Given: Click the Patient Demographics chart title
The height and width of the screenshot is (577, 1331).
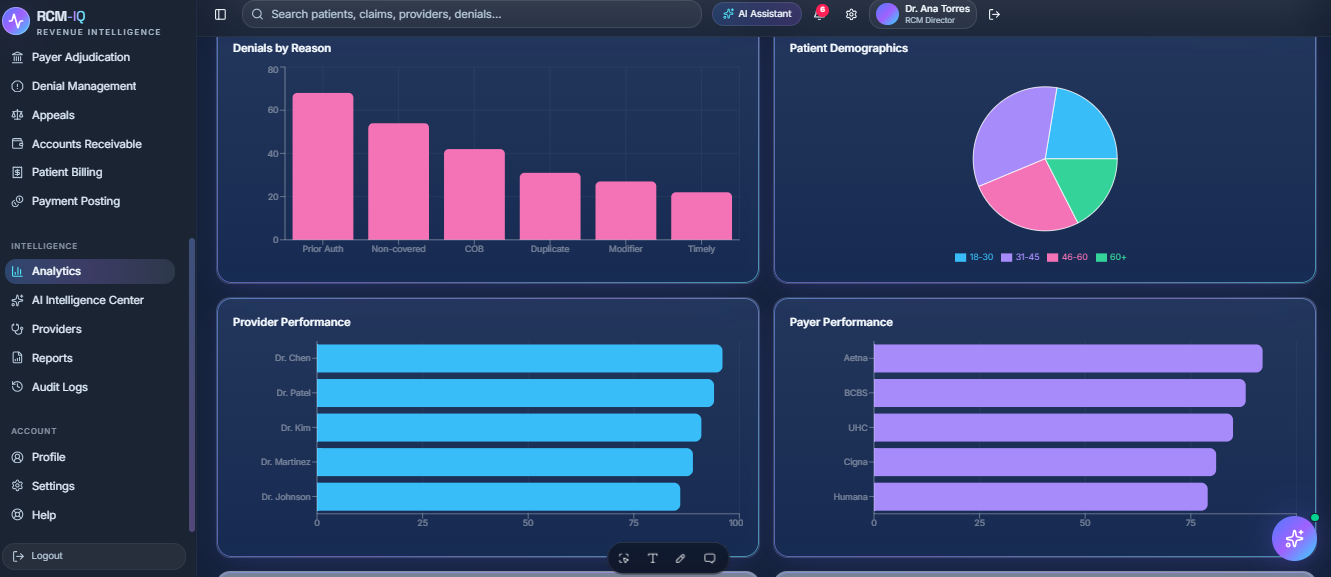Looking at the screenshot, I should [x=849, y=48].
